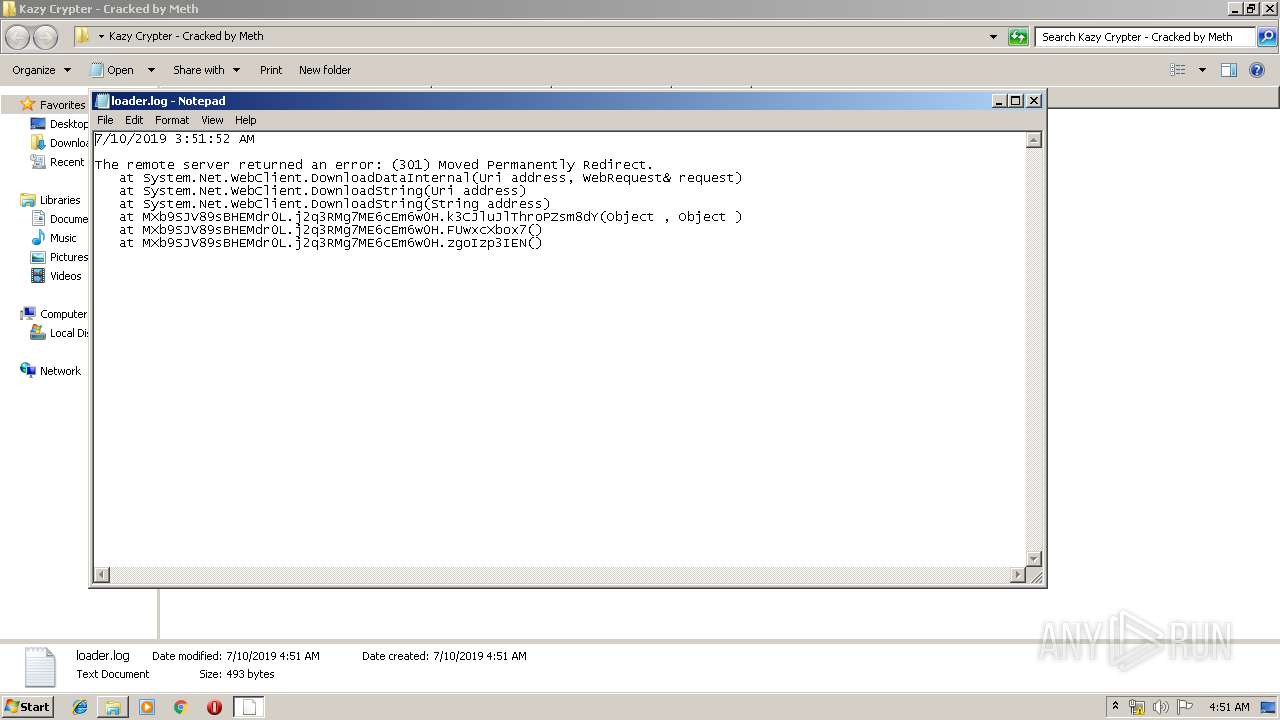Viewport: 1280px width, 720px height.
Task: Click the Open button in Explorer toolbar
Action: [x=111, y=70]
